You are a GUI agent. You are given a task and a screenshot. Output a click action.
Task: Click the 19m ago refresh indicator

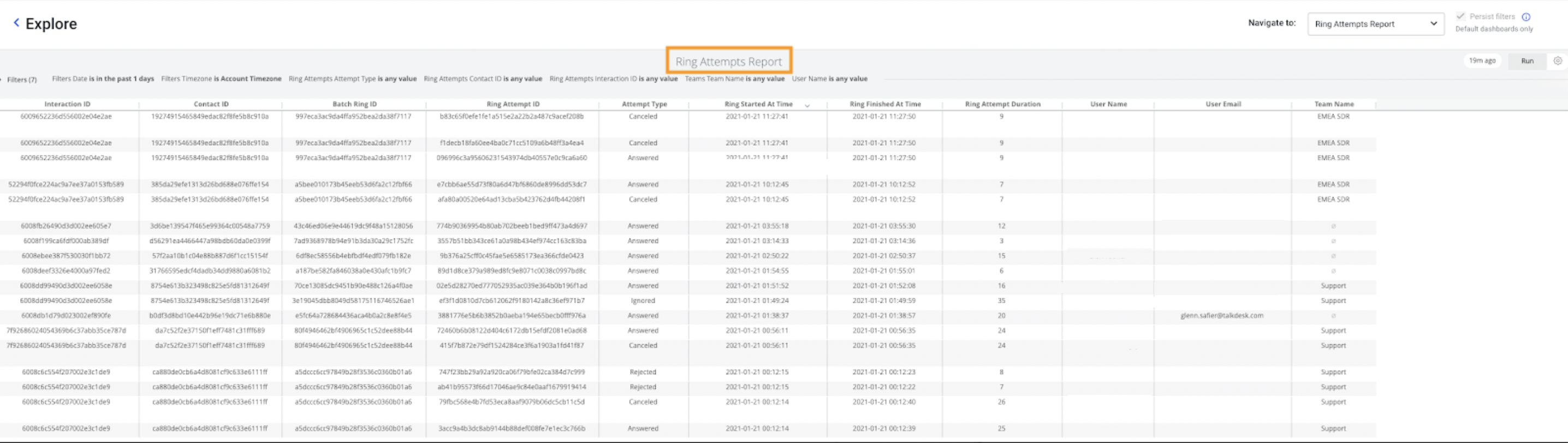1482,61
